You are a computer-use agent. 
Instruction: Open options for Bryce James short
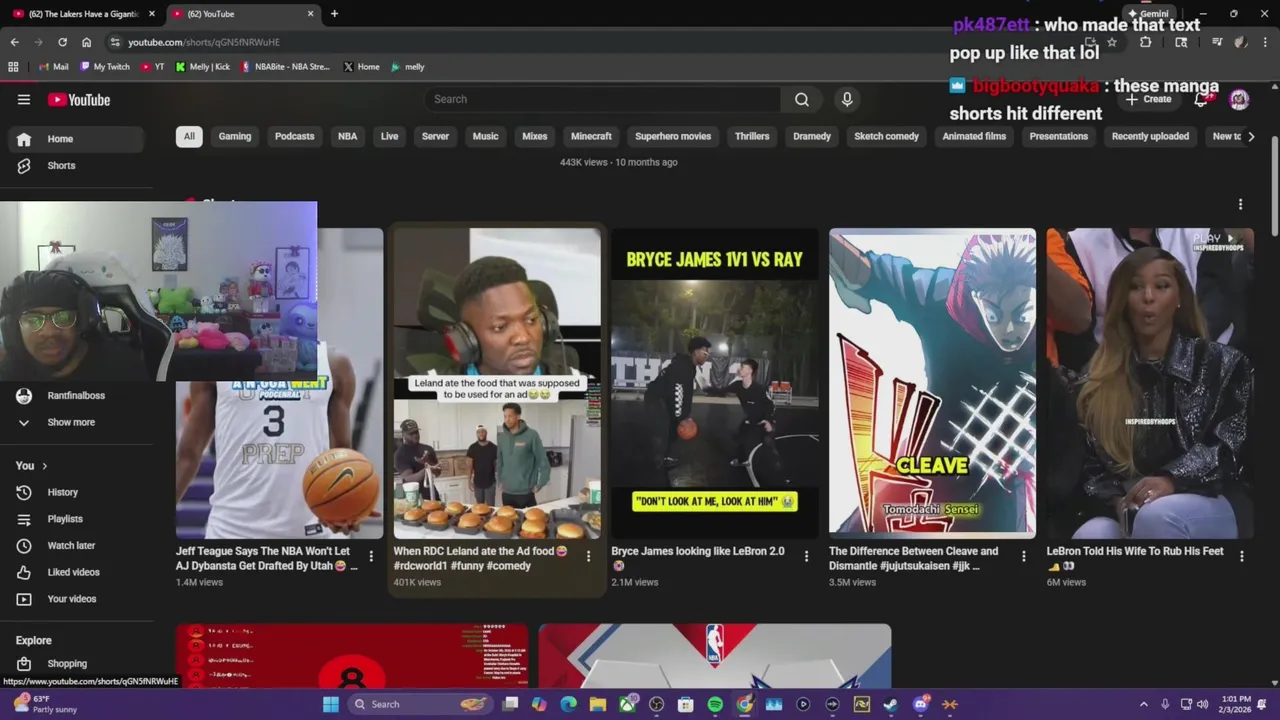coord(806,556)
